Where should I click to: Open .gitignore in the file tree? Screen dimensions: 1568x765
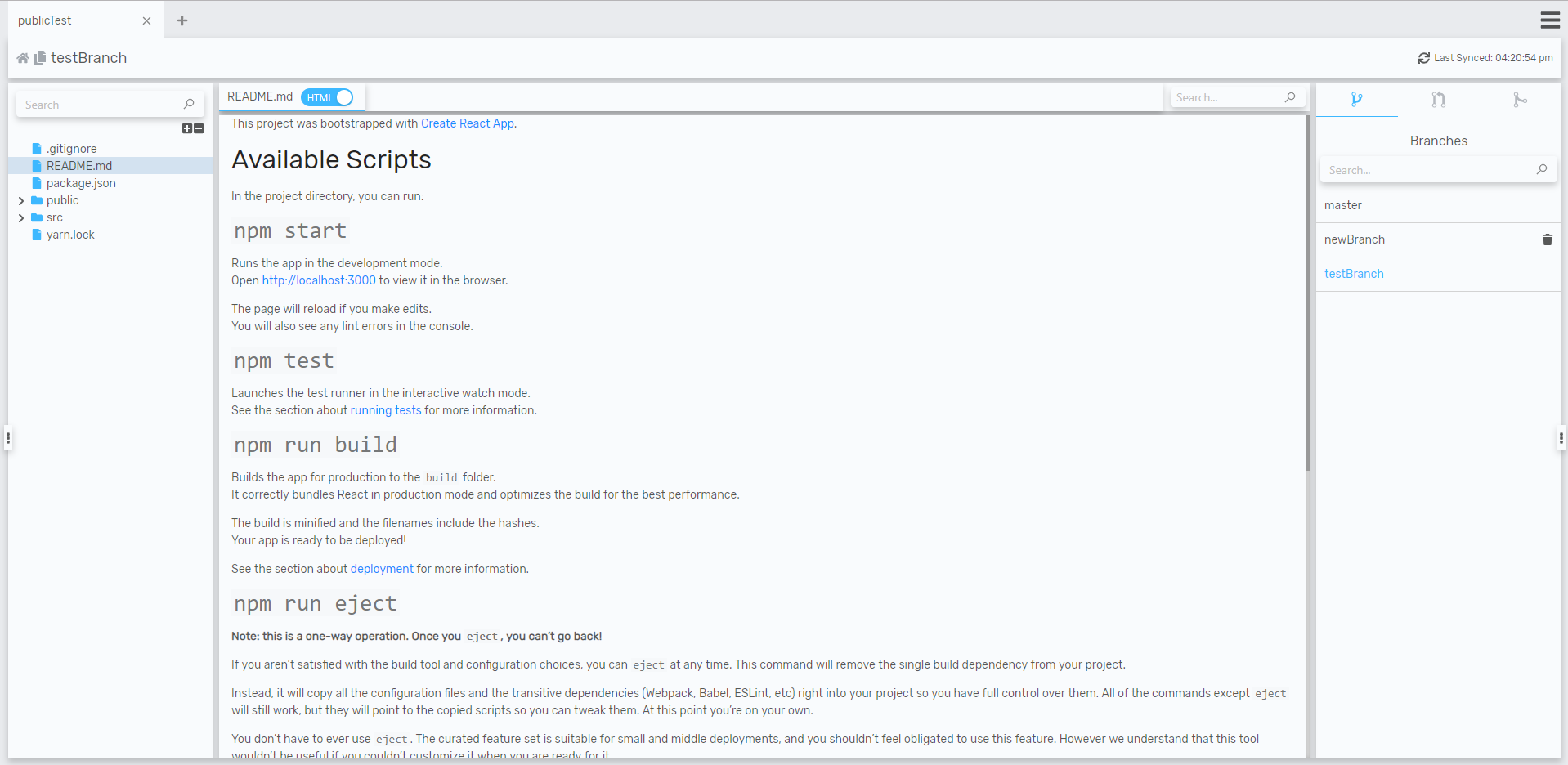point(72,149)
